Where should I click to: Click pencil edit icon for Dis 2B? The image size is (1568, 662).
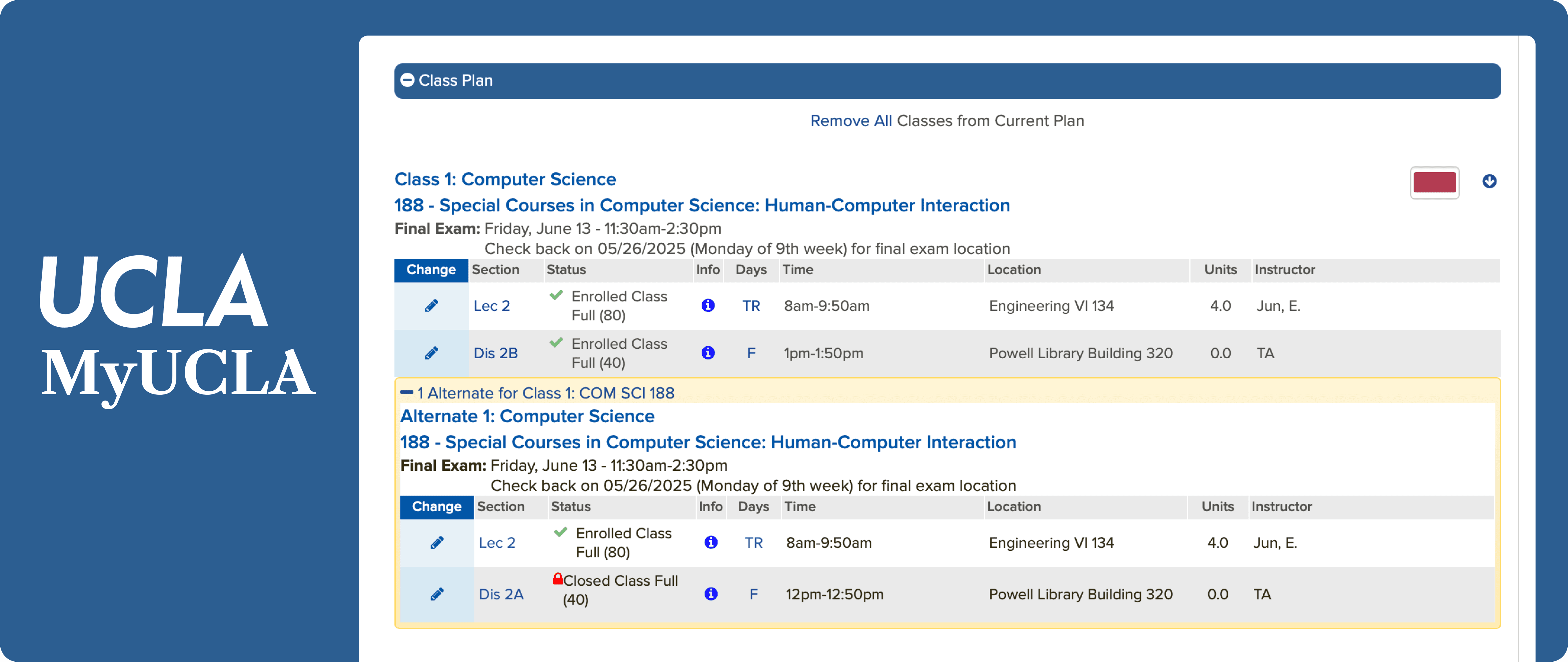click(431, 353)
